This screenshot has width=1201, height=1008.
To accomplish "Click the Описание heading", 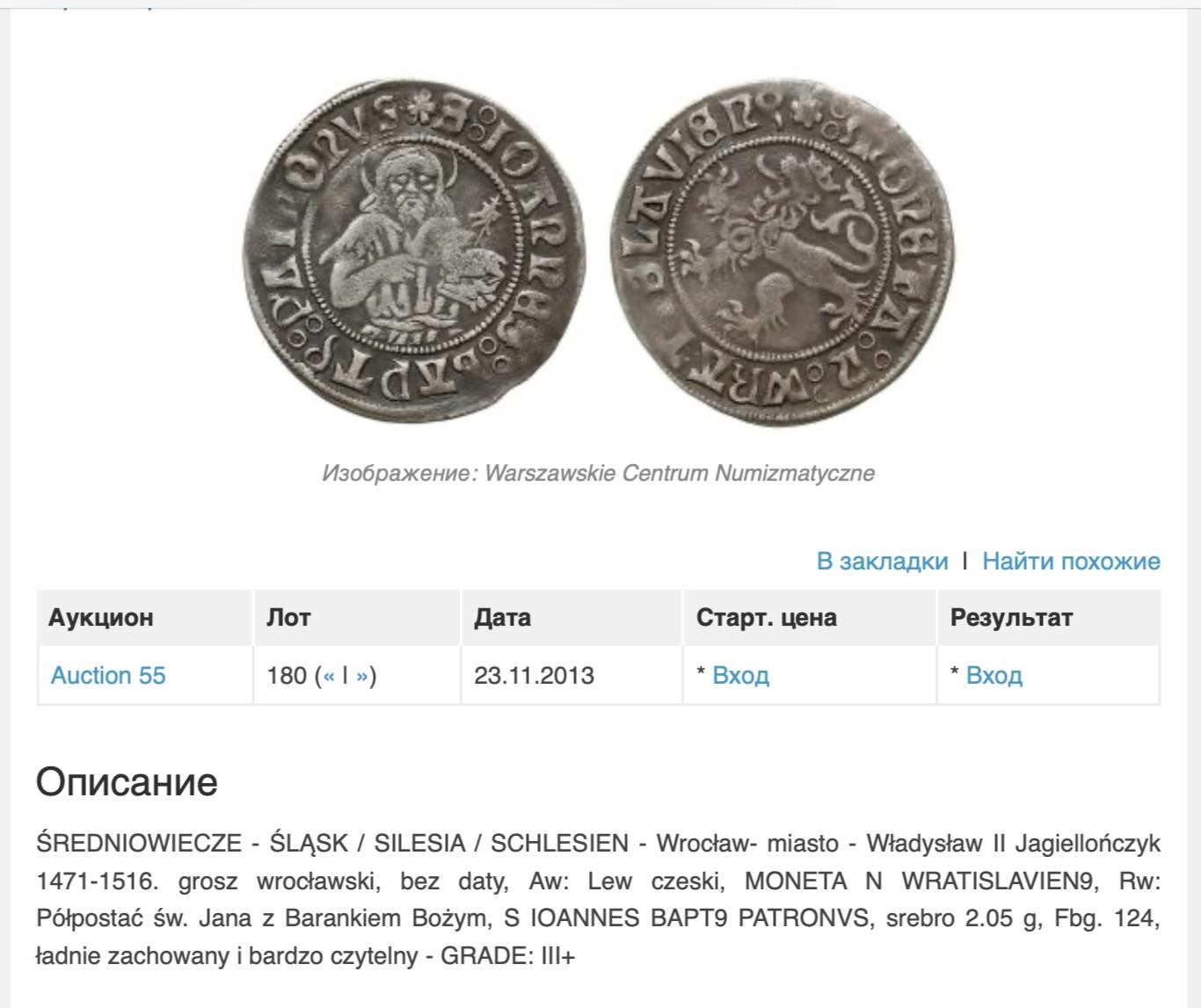I will [x=127, y=781].
